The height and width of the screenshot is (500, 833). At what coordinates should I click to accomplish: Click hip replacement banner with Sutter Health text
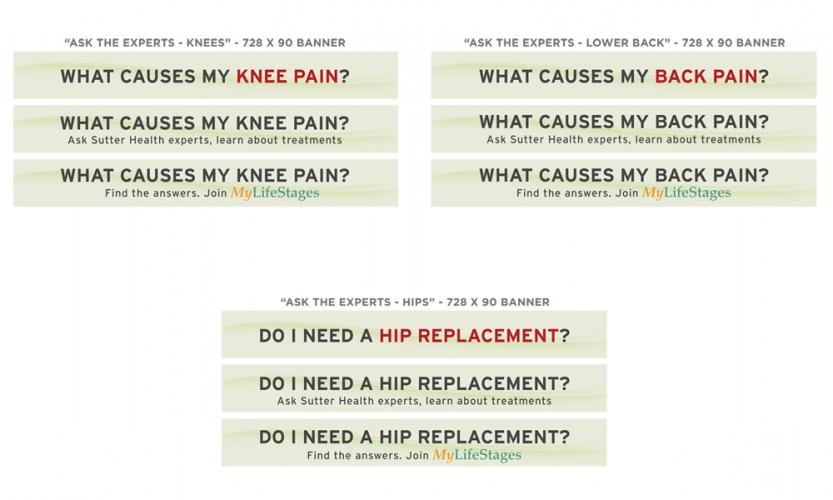point(414,388)
